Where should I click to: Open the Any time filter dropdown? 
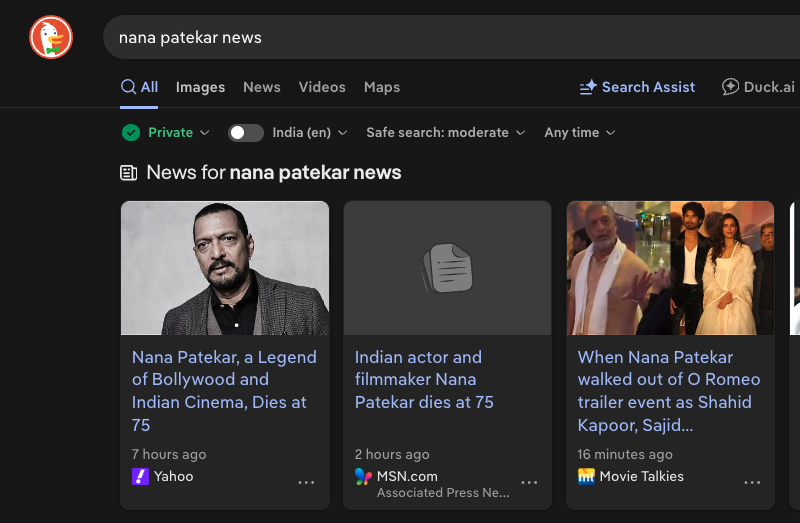[580, 133]
